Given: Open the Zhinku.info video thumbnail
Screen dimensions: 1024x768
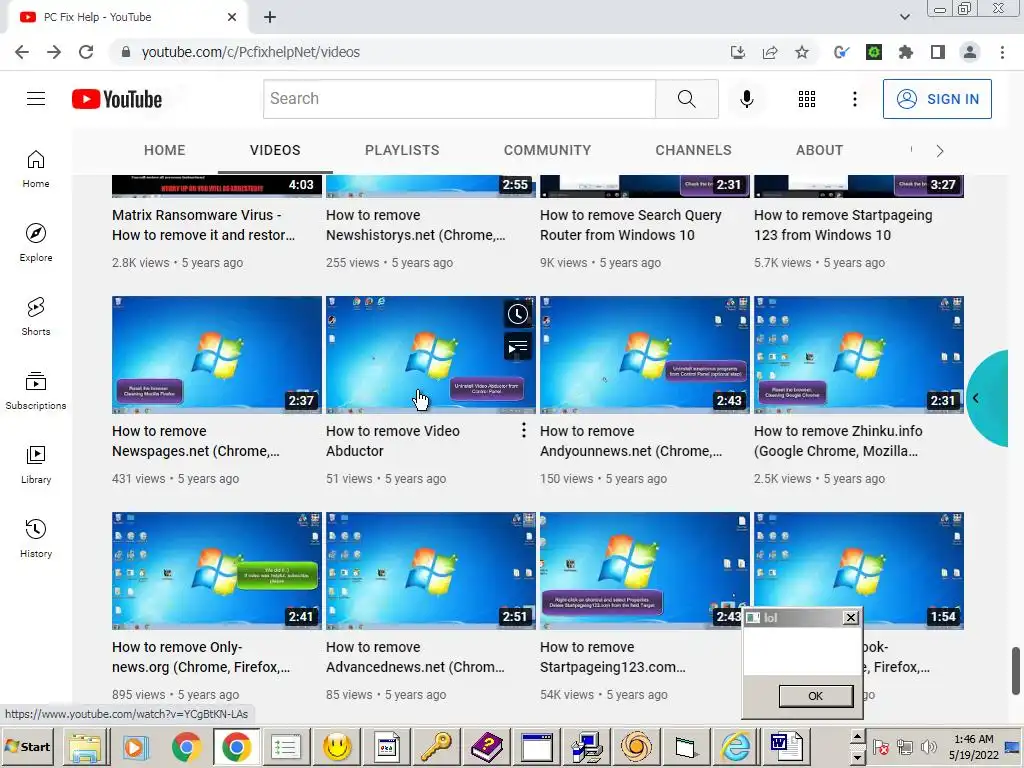Looking at the screenshot, I should (859, 355).
